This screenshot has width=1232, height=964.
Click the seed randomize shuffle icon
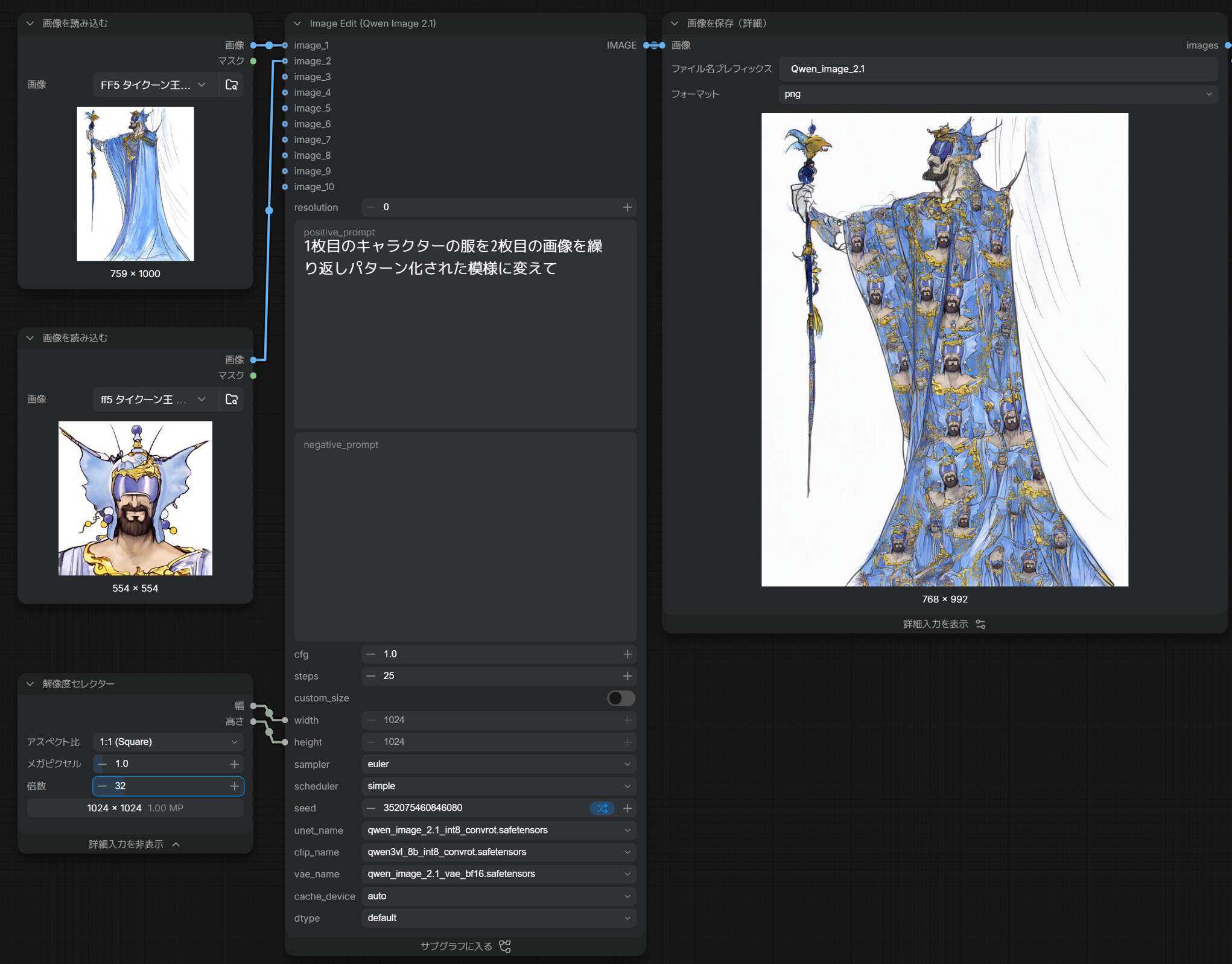pos(602,808)
